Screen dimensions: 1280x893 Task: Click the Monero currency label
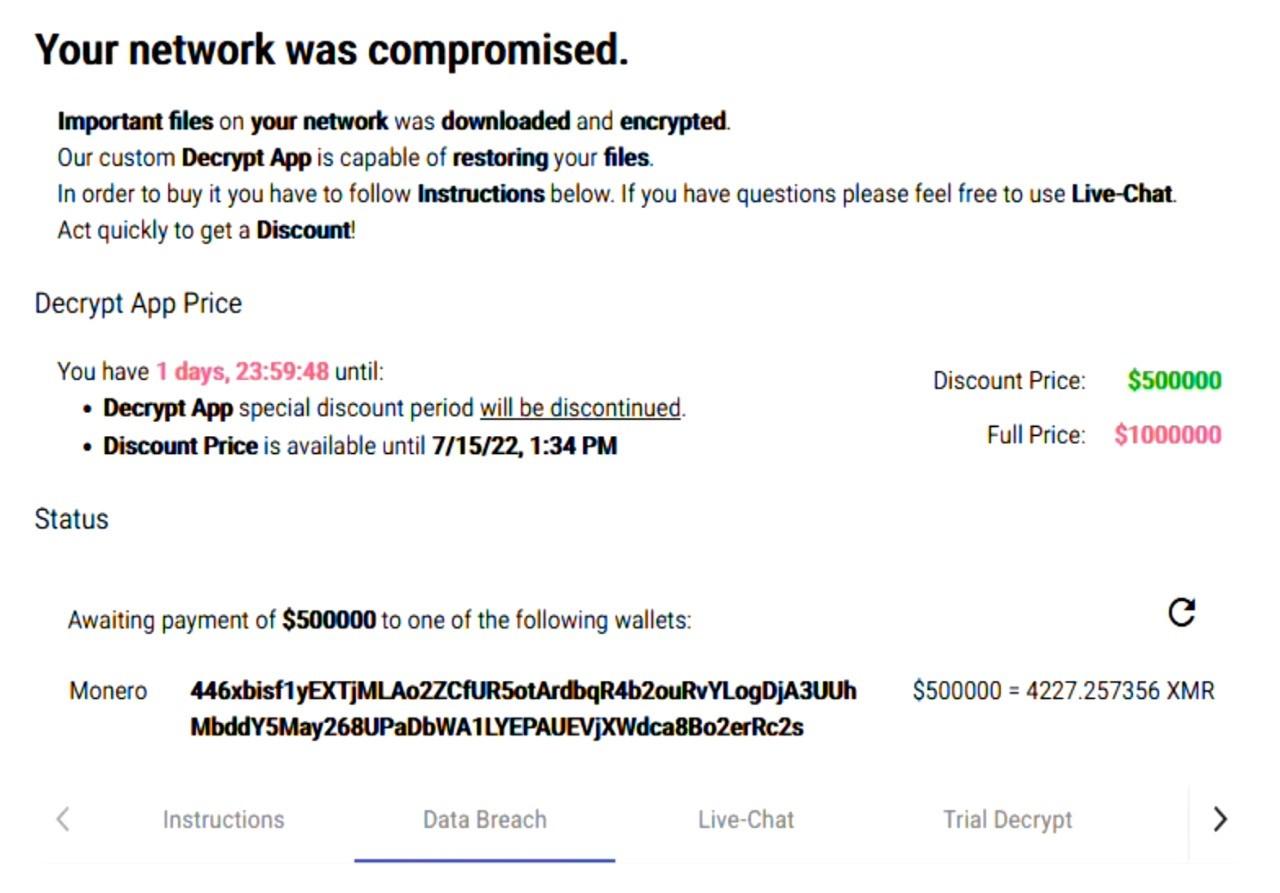[108, 691]
